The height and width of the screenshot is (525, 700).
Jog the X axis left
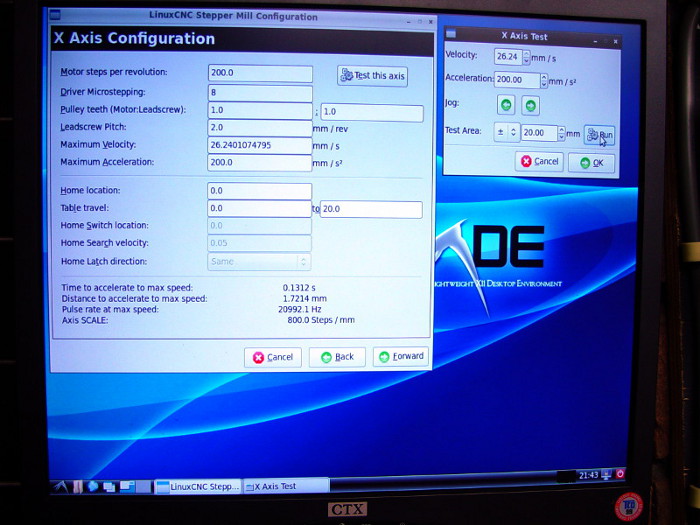tap(507, 105)
